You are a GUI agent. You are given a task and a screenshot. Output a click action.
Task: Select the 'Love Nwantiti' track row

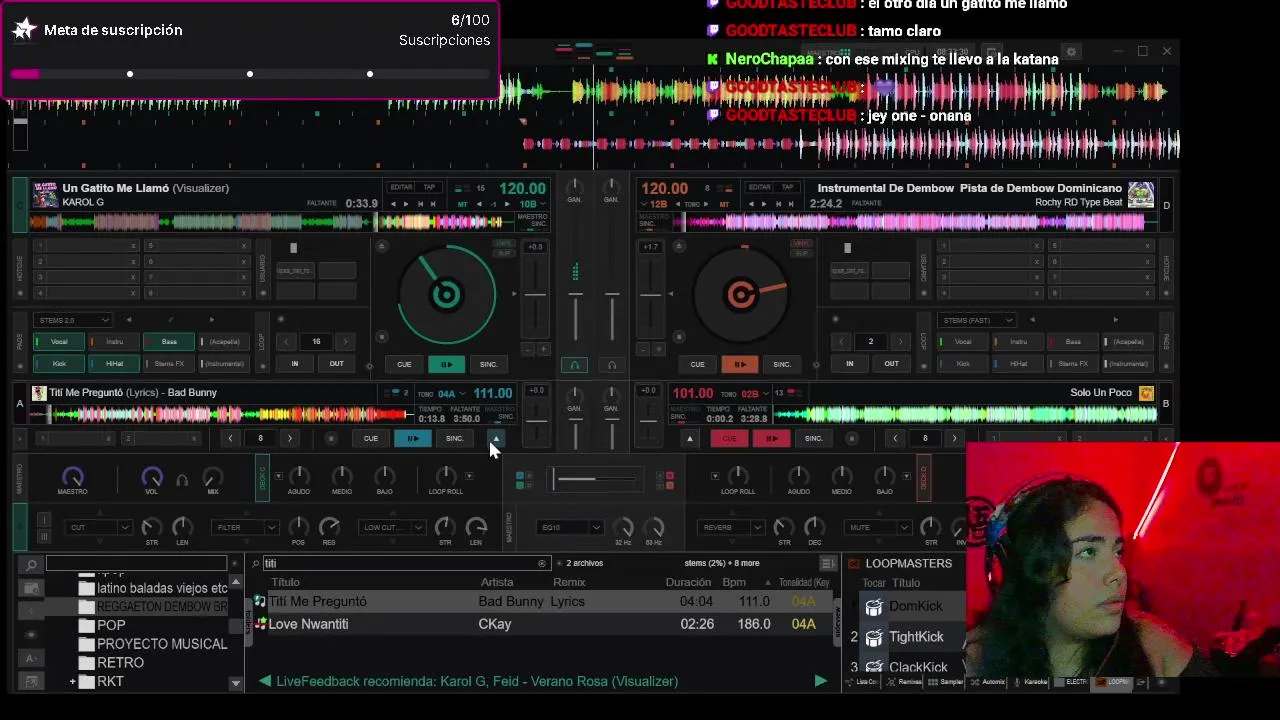coord(544,624)
